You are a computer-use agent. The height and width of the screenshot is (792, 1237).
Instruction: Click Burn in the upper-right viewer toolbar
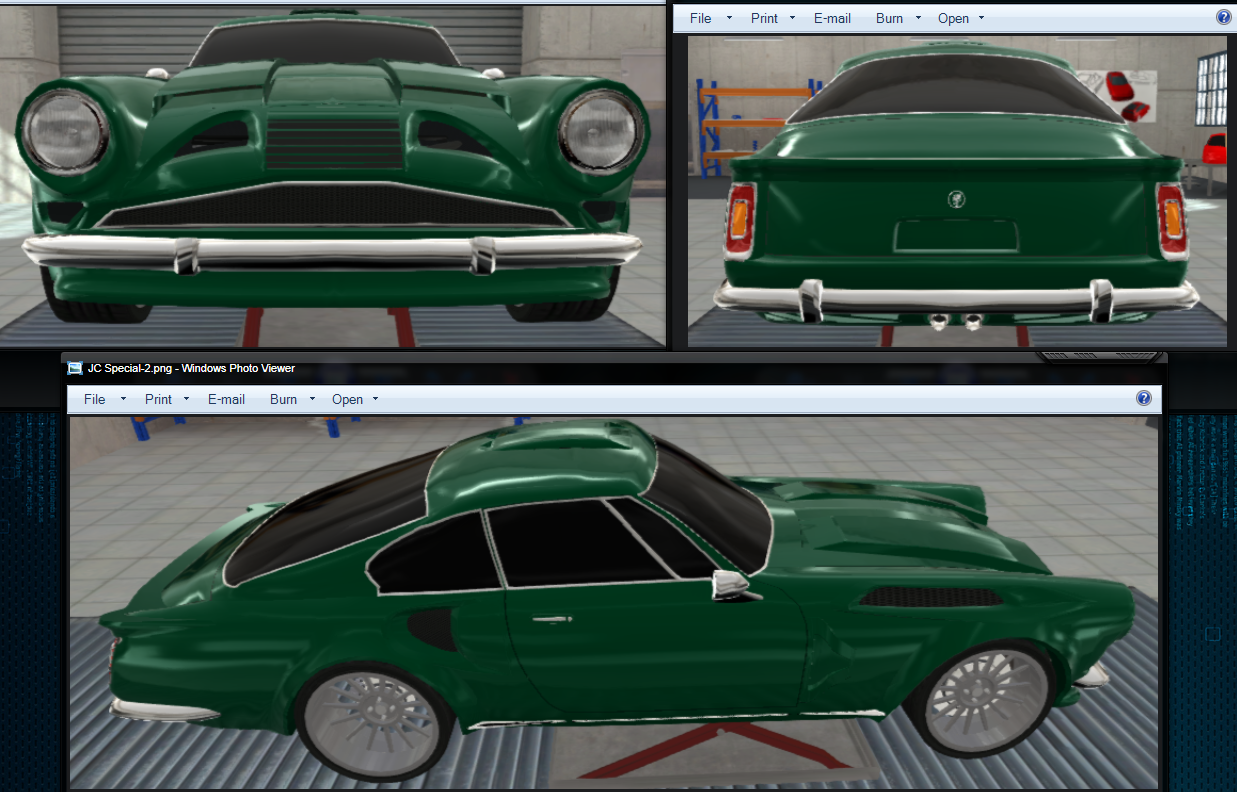coord(889,18)
